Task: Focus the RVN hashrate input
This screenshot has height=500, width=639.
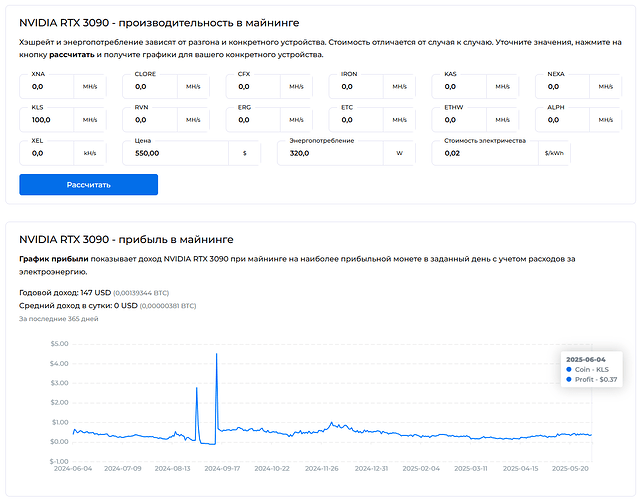Action: point(150,120)
